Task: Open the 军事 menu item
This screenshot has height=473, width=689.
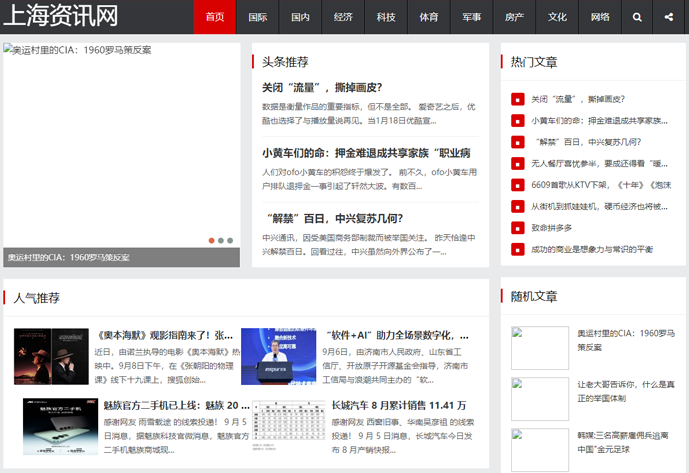Action: coord(471,17)
